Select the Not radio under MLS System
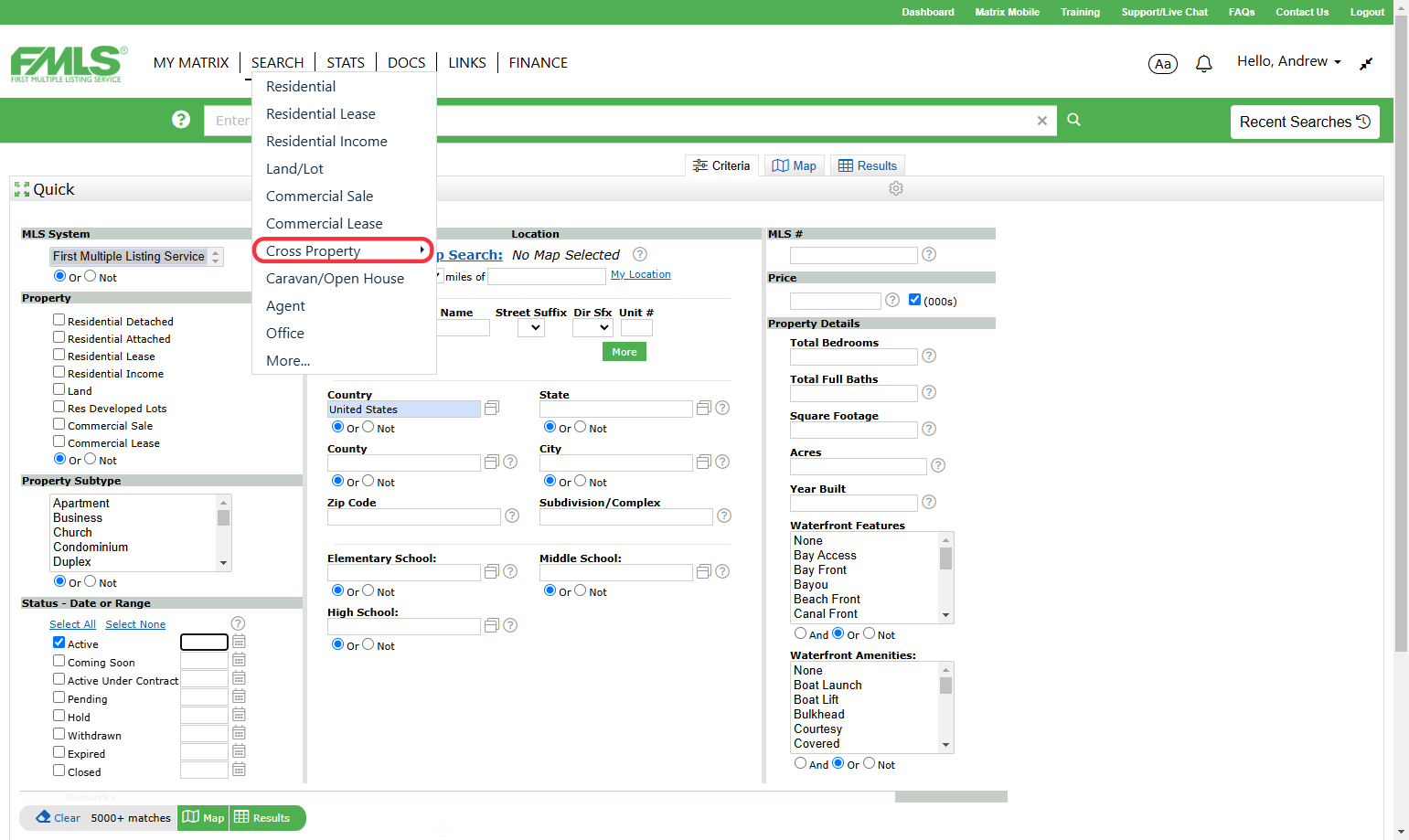1409x840 pixels. point(90,276)
